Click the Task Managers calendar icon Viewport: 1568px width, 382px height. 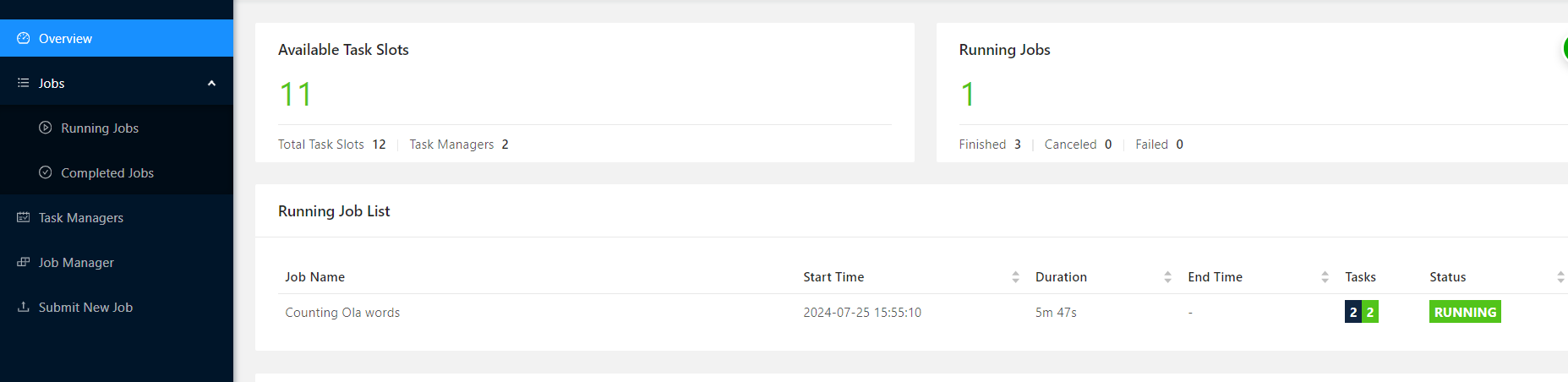[24, 217]
